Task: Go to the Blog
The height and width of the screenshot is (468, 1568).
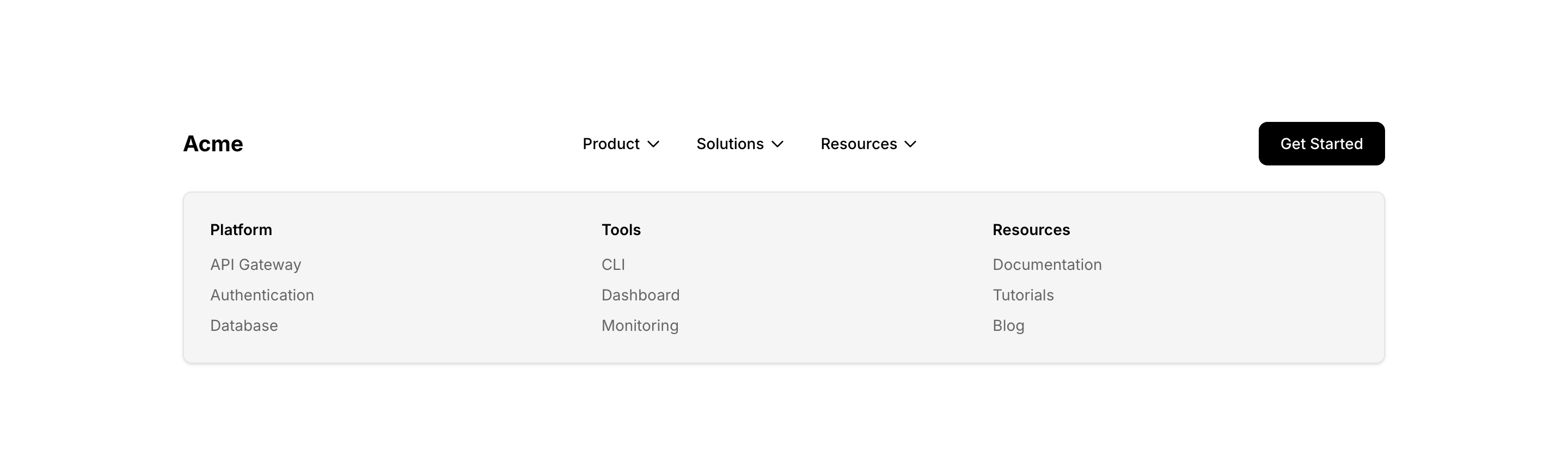Action: (x=1008, y=325)
